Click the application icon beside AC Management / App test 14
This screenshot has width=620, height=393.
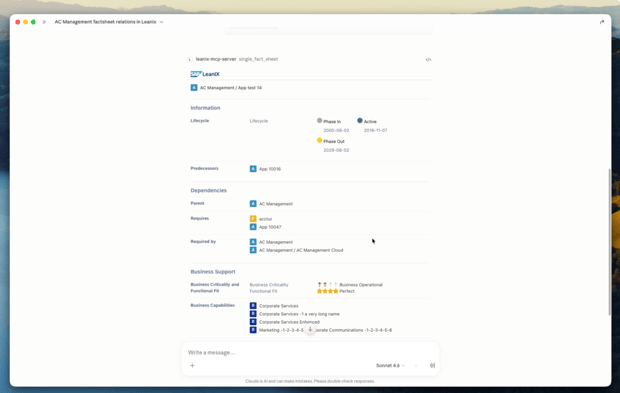point(194,88)
